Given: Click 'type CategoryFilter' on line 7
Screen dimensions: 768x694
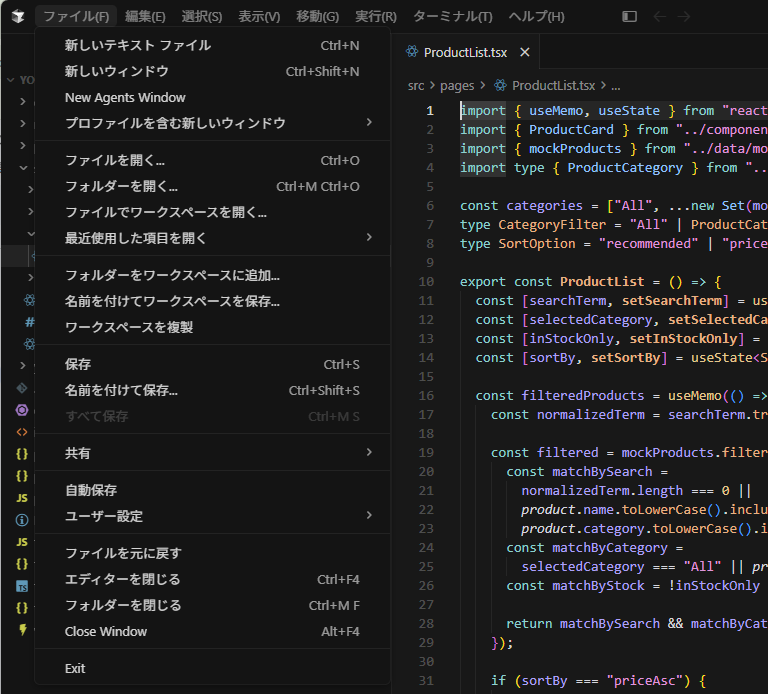Looking at the screenshot, I should pos(533,224).
